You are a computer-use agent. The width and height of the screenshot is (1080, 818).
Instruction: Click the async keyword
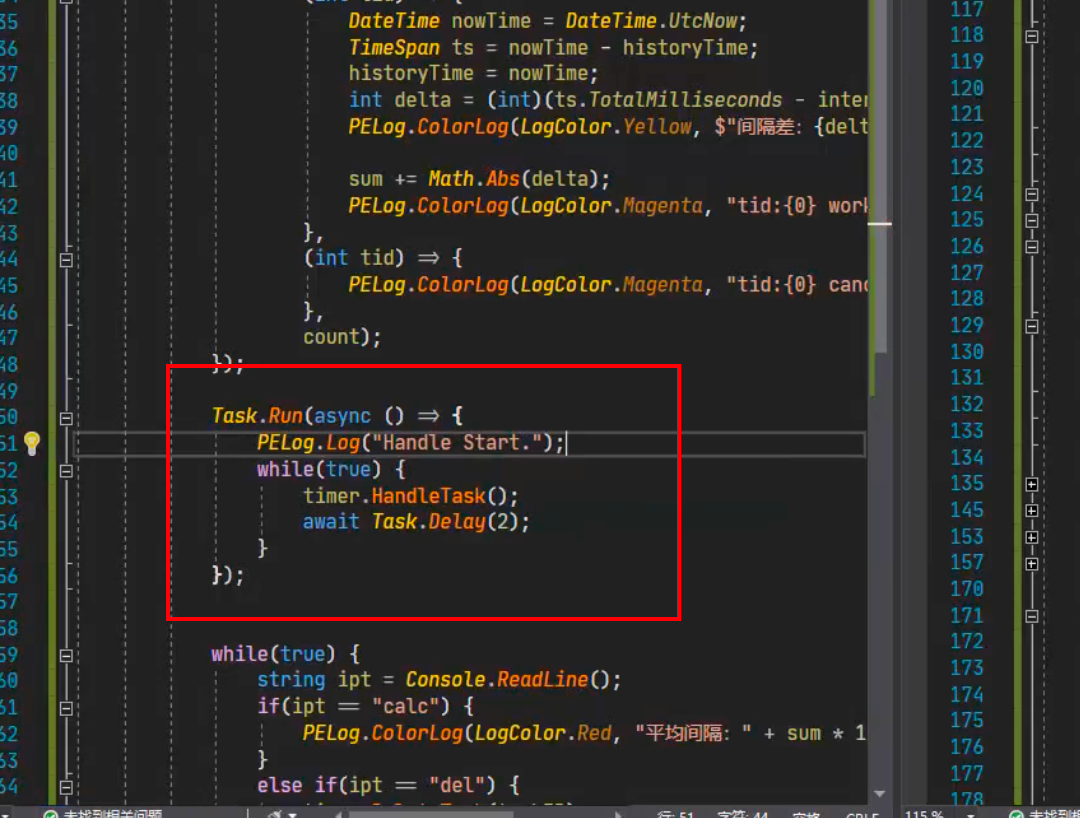pos(342,417)
